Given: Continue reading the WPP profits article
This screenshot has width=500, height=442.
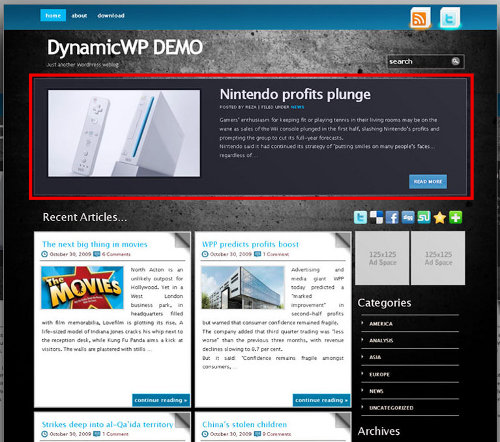Looking at the screenshot, I should point(322,400).
